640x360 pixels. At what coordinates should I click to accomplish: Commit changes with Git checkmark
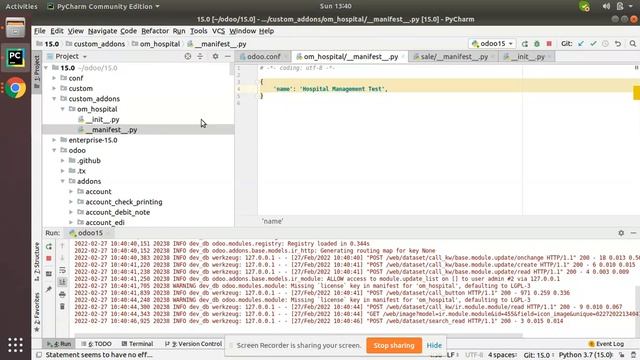pyautogui.click(x=593, y=44)
